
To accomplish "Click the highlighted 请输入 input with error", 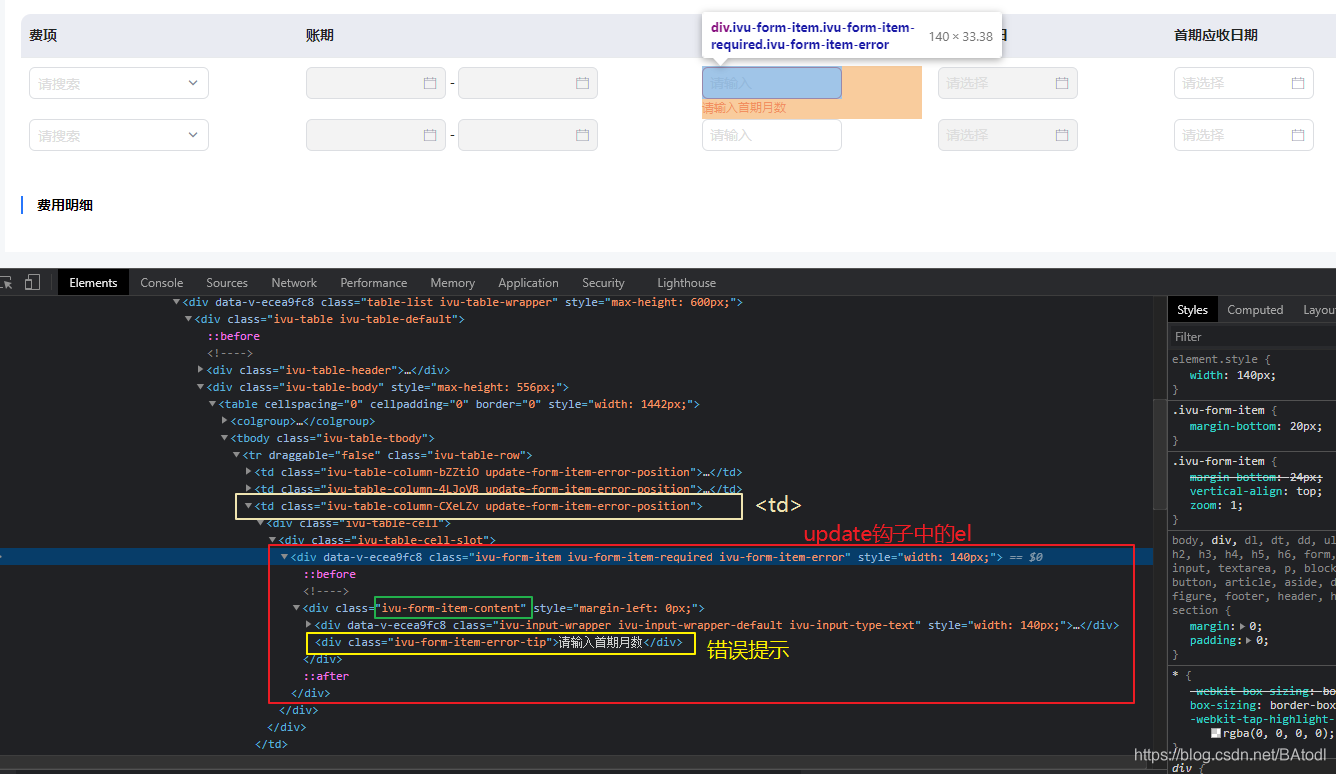I will pyautogui.click(x=772, y=83).
